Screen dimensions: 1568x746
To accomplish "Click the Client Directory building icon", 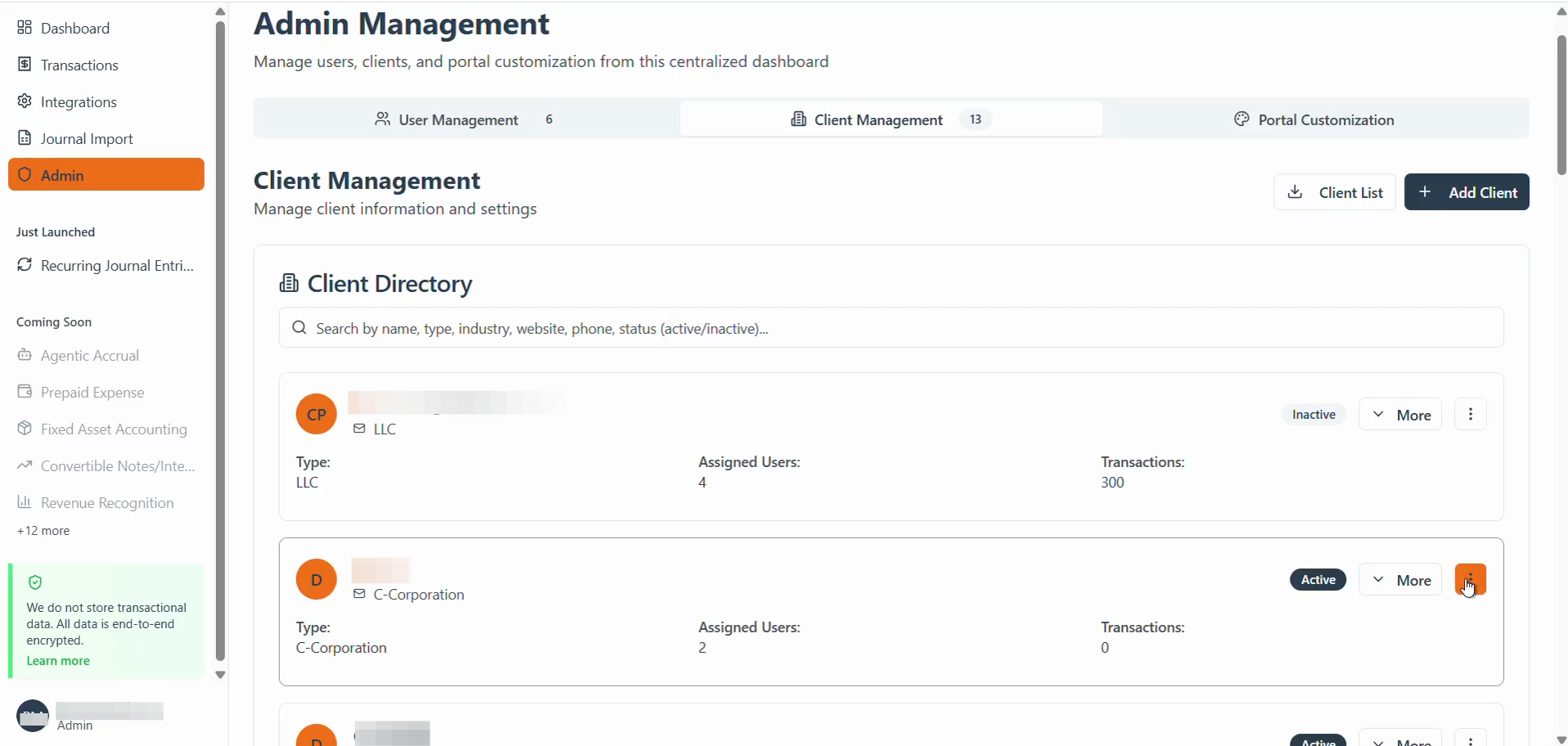I will coord(289,284).
